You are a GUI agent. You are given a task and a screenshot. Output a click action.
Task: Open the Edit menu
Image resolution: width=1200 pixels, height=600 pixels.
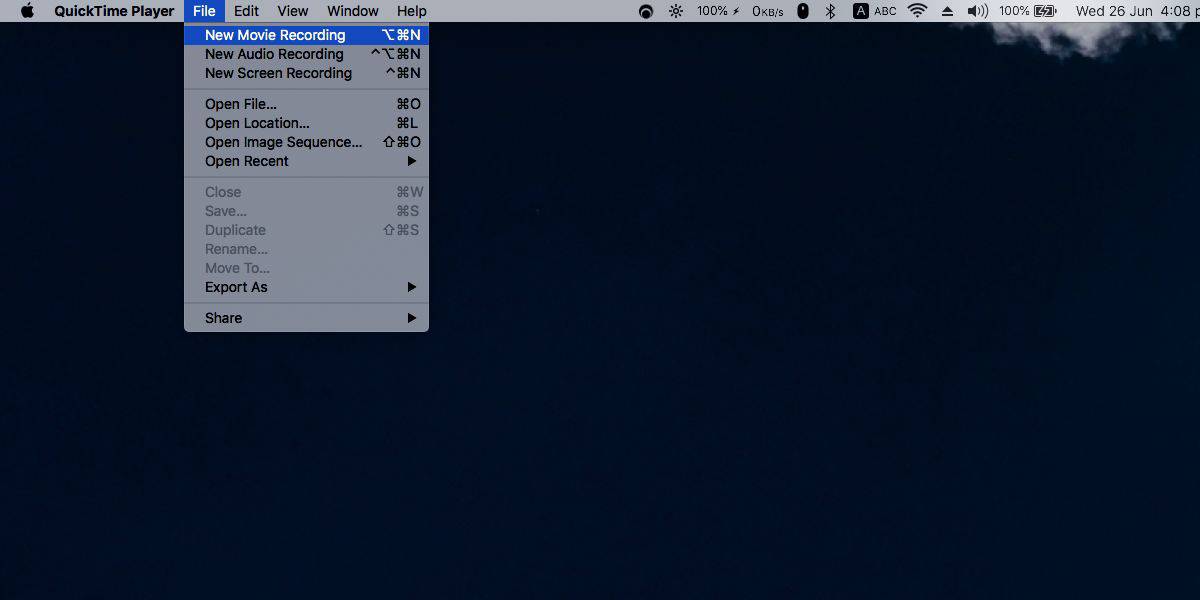pyautogui.click(x=246, y=11)
